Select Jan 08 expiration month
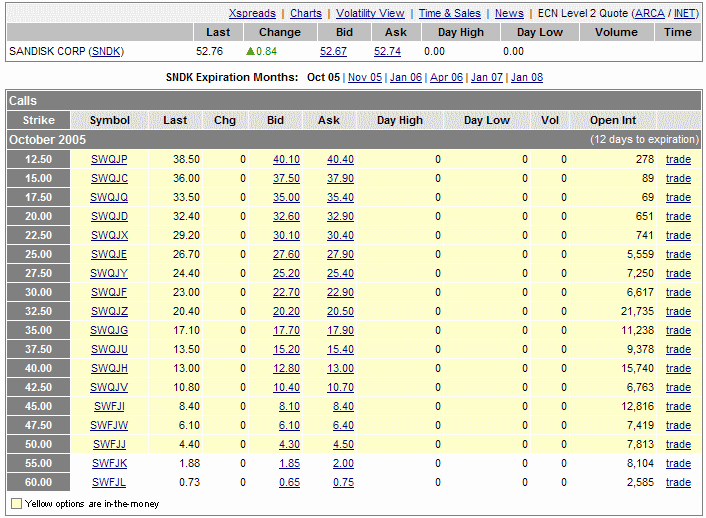The image size is (706, 518). point(527,77)
